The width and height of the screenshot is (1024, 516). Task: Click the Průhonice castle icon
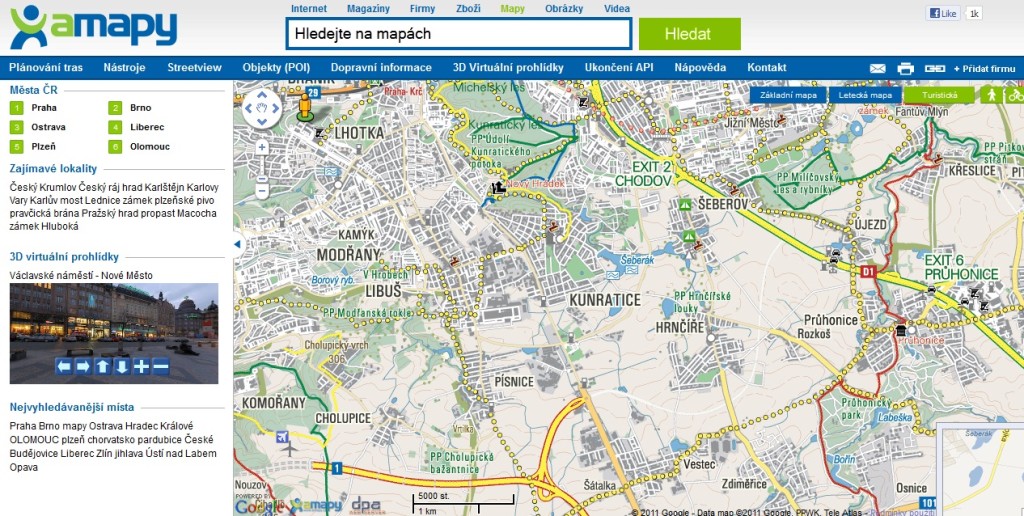[x=902, y=329]
